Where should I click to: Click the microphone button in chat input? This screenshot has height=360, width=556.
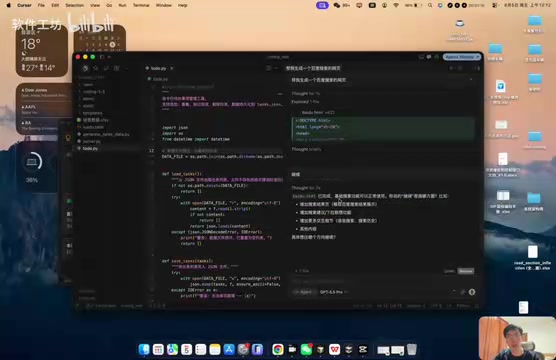click(472, 292)
